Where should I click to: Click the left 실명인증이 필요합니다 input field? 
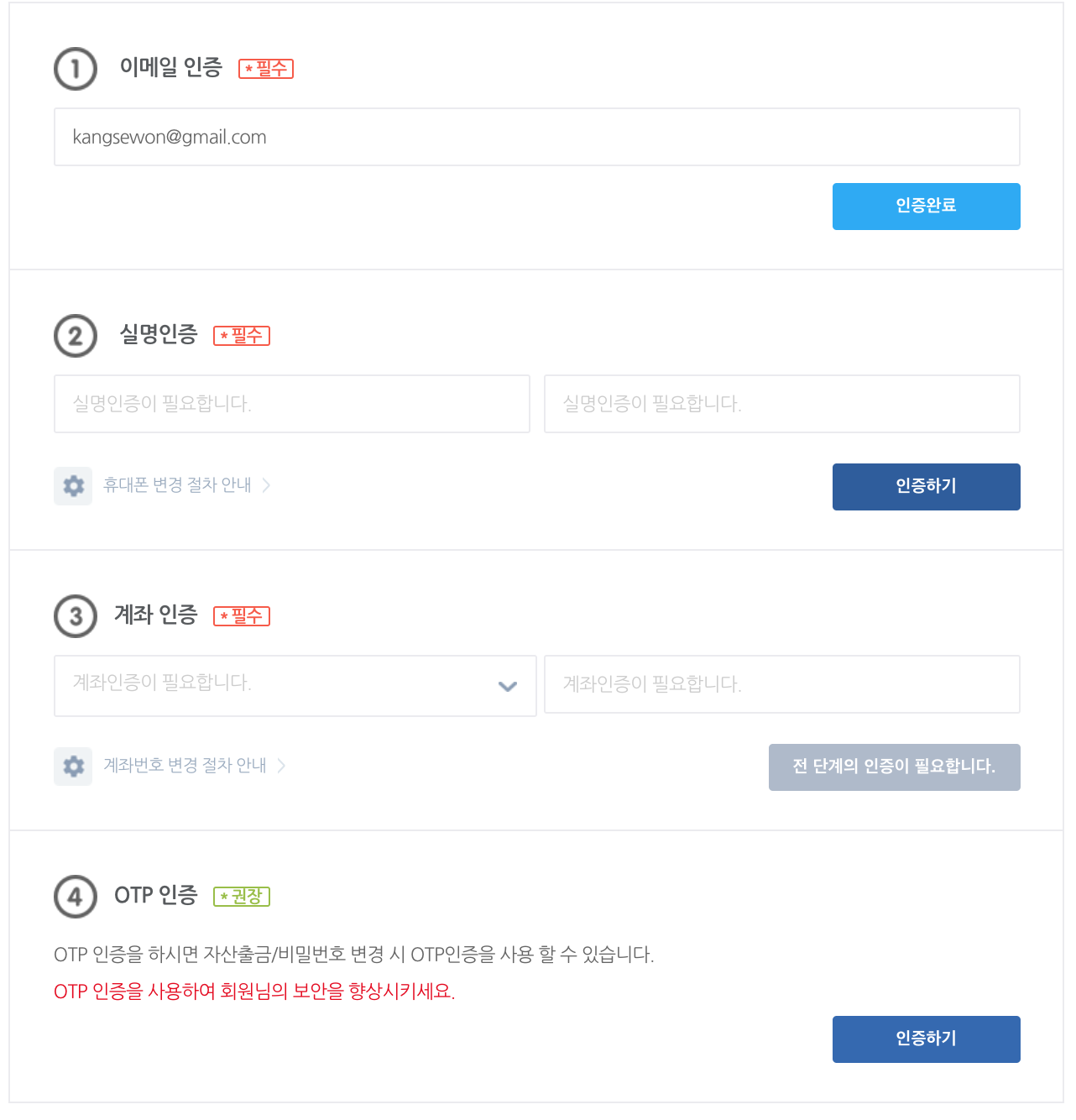pyautogui.click(x=291, y=404)
